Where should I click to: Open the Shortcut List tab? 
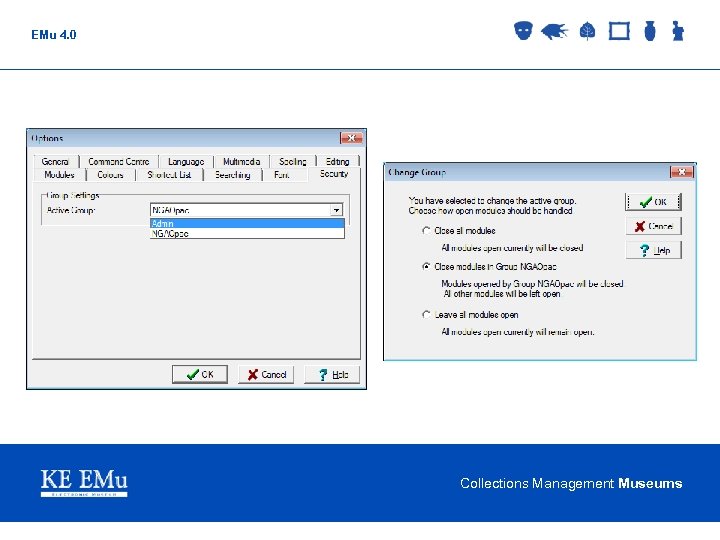coord(169,175)
